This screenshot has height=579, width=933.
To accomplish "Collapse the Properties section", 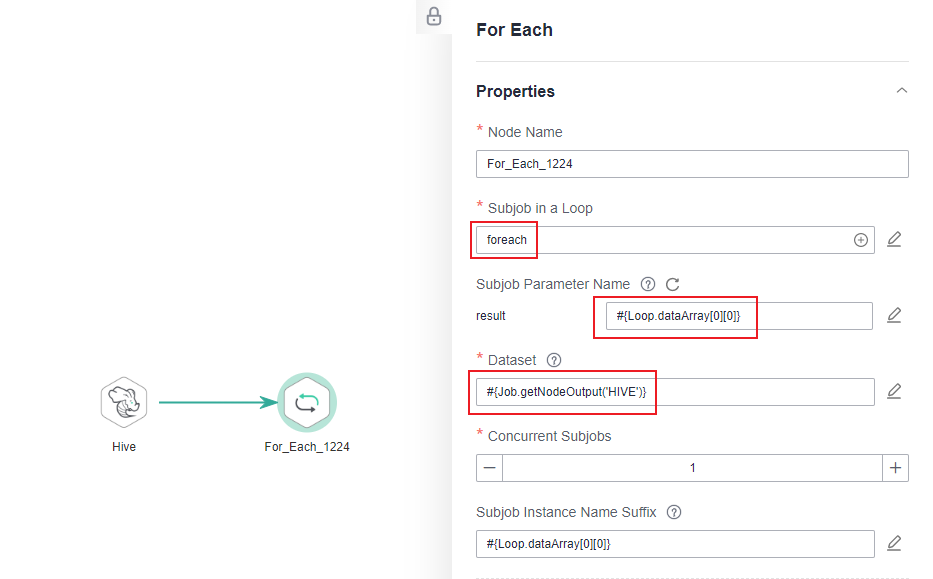I will click(902, 91).
